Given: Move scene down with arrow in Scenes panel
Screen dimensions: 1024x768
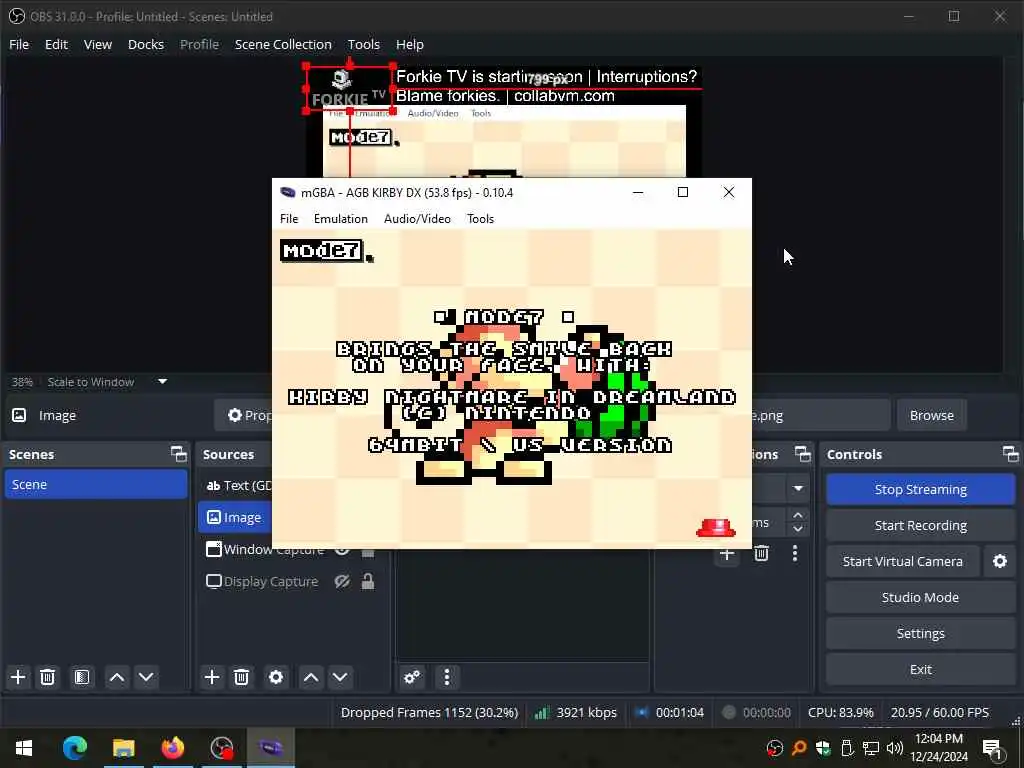Looking at the screenshot, I should point(146,677).
